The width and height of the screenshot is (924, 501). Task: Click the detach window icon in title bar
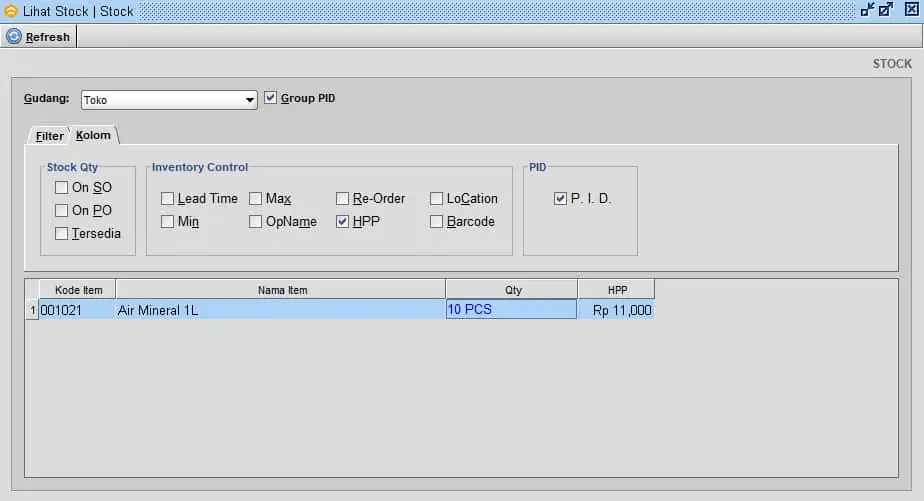point(867,10)
